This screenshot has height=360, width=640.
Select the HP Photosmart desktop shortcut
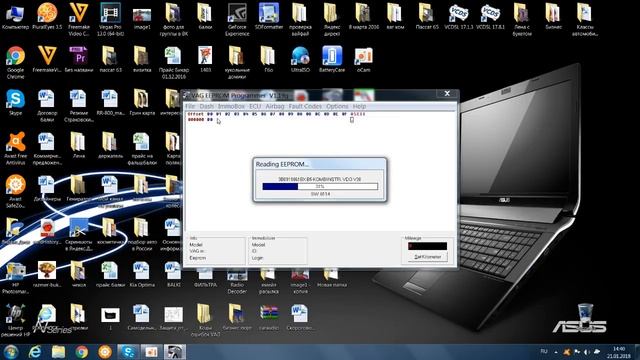(x=16, y=278)
